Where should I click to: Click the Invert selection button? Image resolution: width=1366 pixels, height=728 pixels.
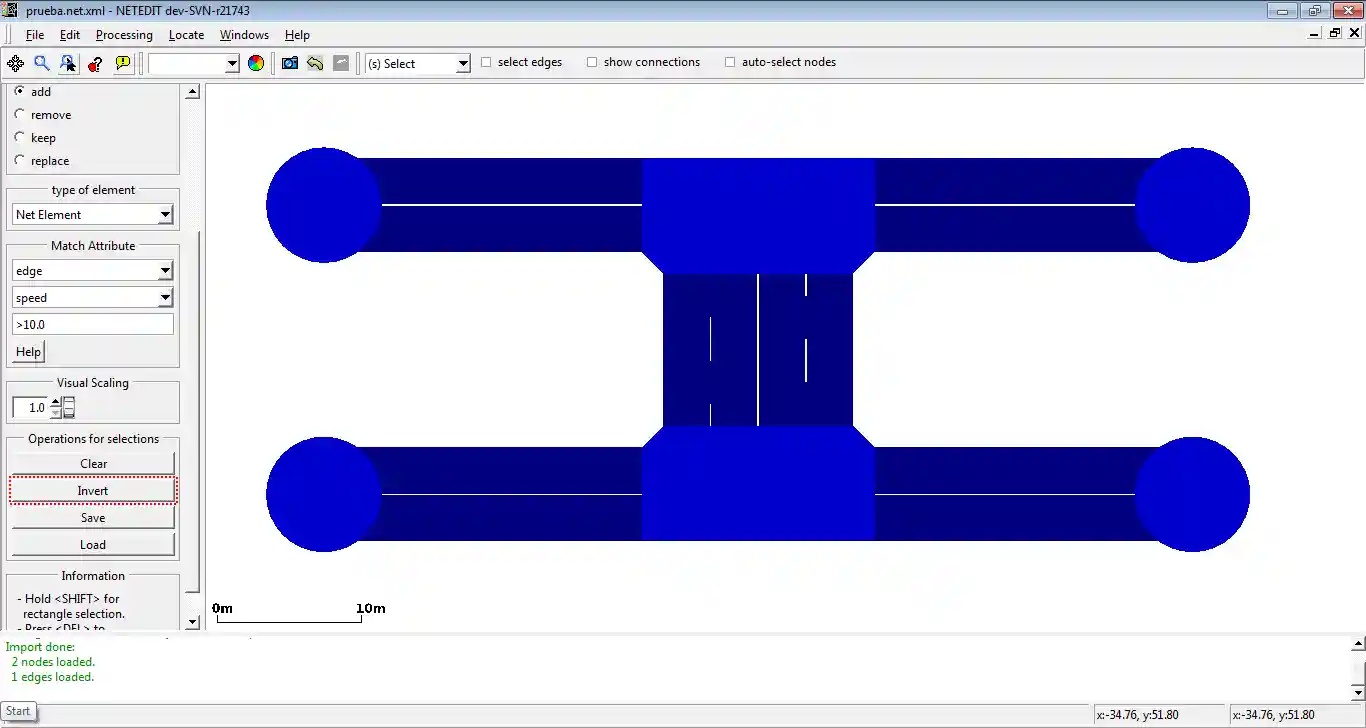tap(93, 491)
